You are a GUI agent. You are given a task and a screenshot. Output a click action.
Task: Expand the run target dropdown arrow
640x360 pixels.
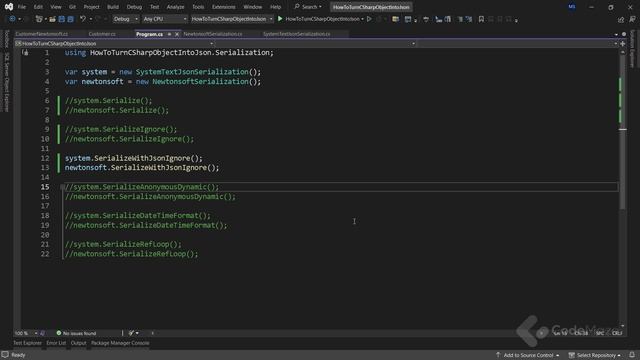(362, 19)
